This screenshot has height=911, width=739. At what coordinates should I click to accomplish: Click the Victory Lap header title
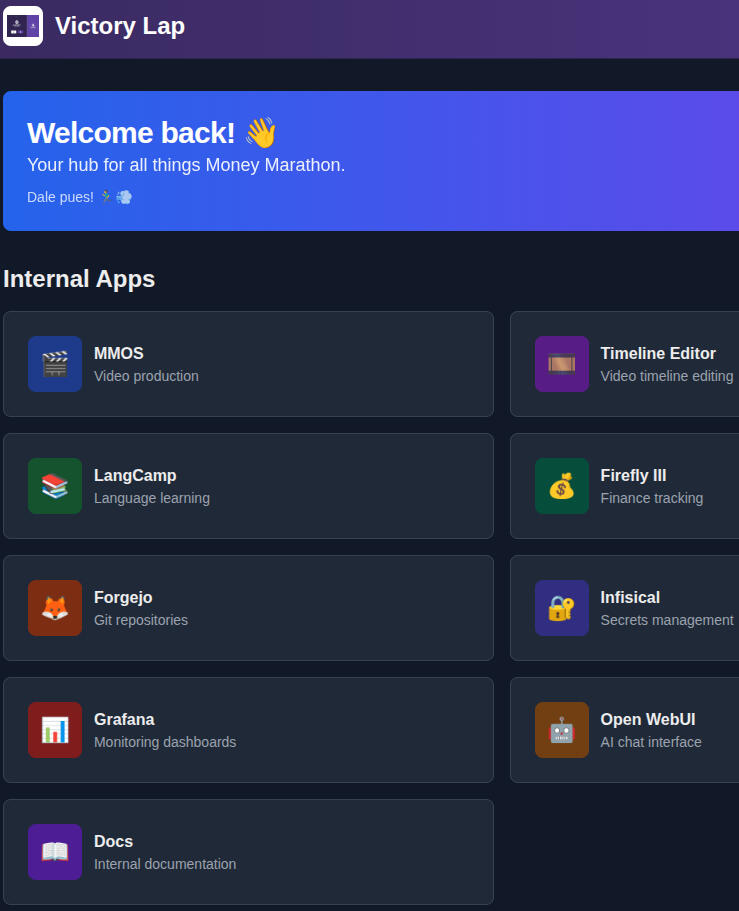[120, 26]
